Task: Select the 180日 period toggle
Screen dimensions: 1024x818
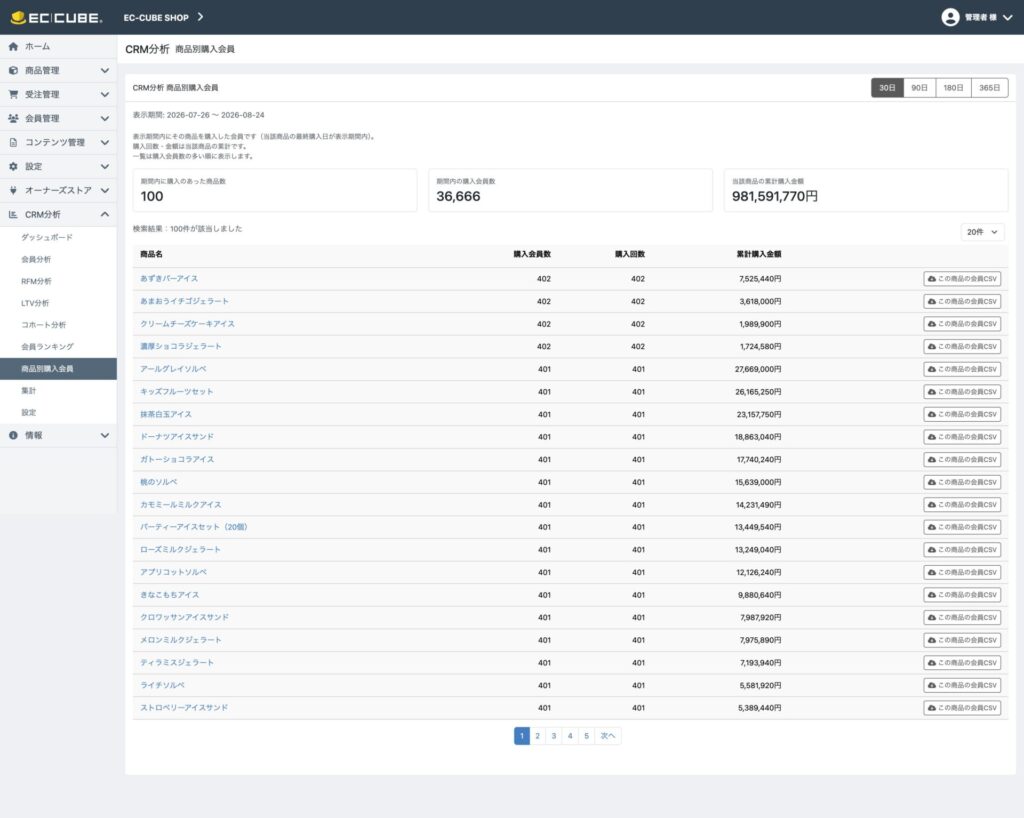Action: [953, 87]
